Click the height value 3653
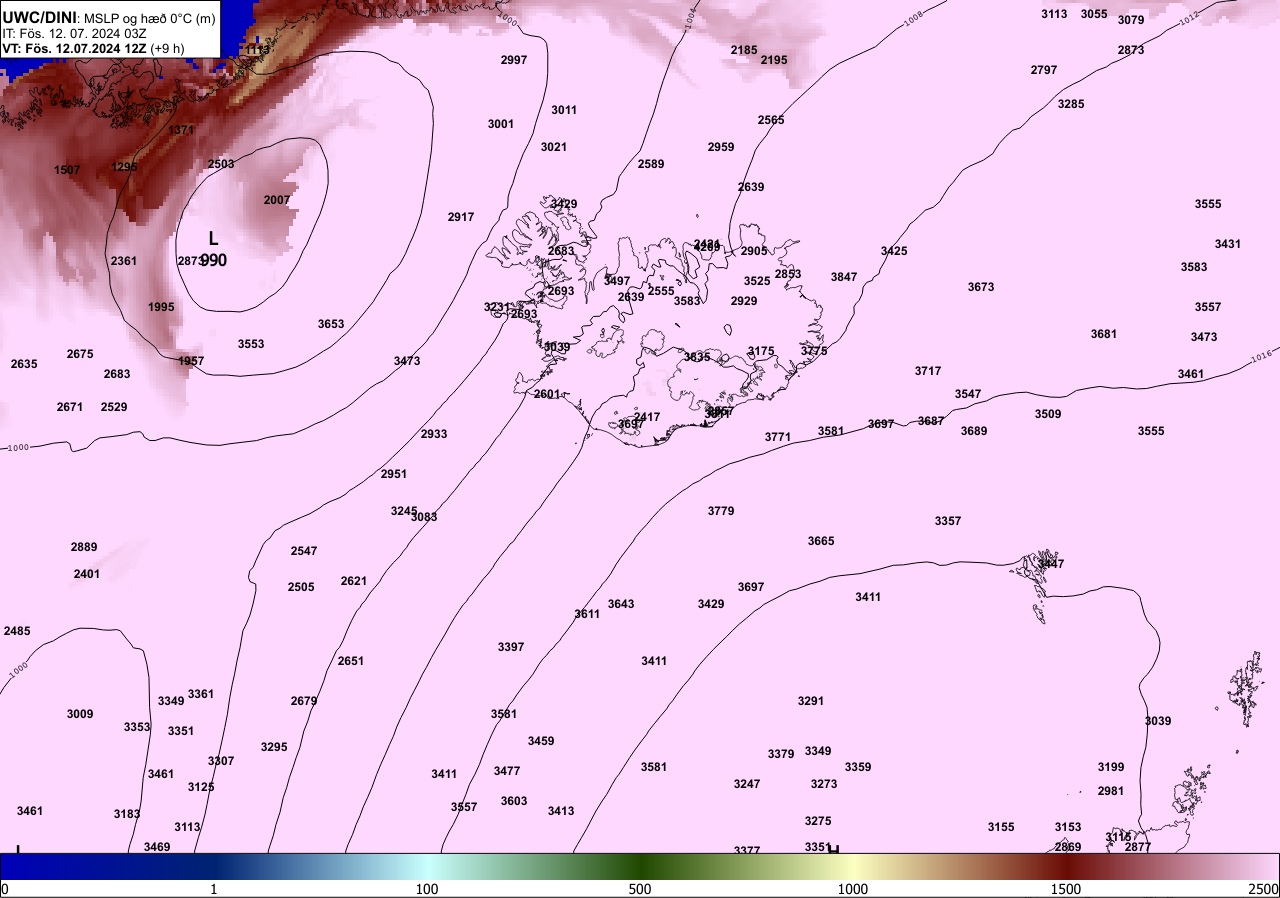The width and height of the screenshot is (1280, 898). 331,324
